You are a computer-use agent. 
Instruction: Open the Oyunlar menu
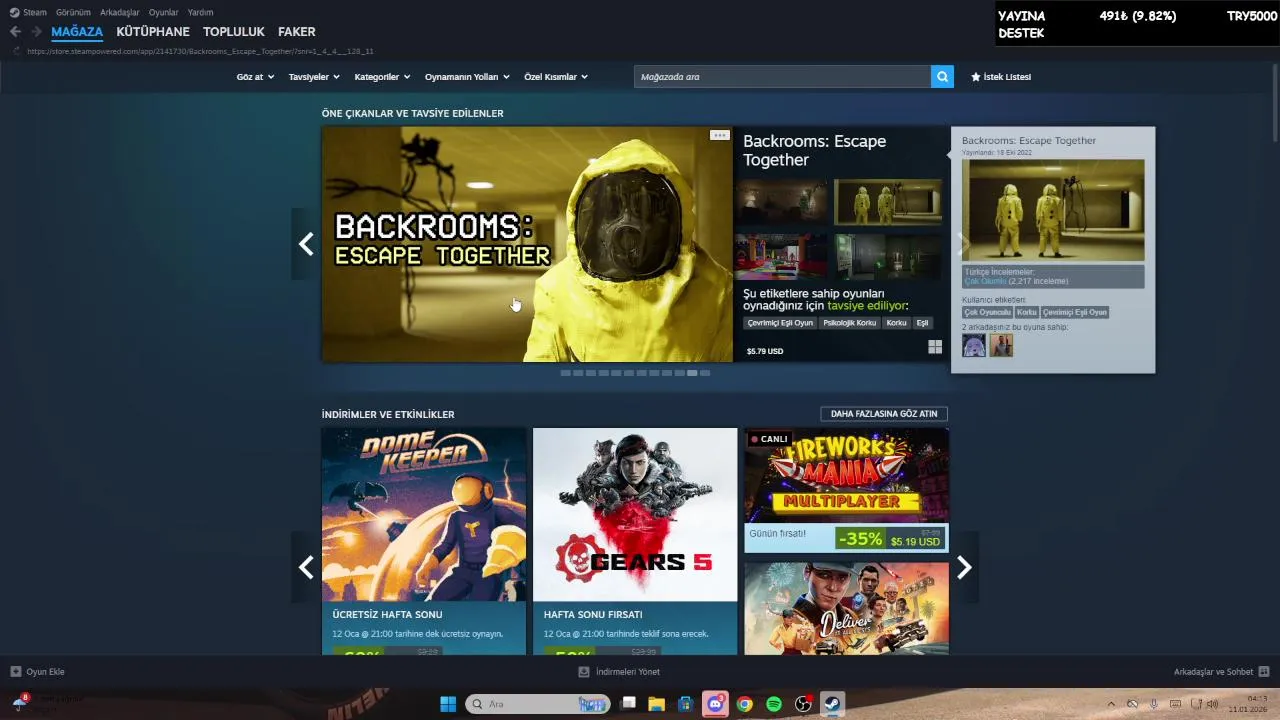pyautogui.click(x=164, y=12)
